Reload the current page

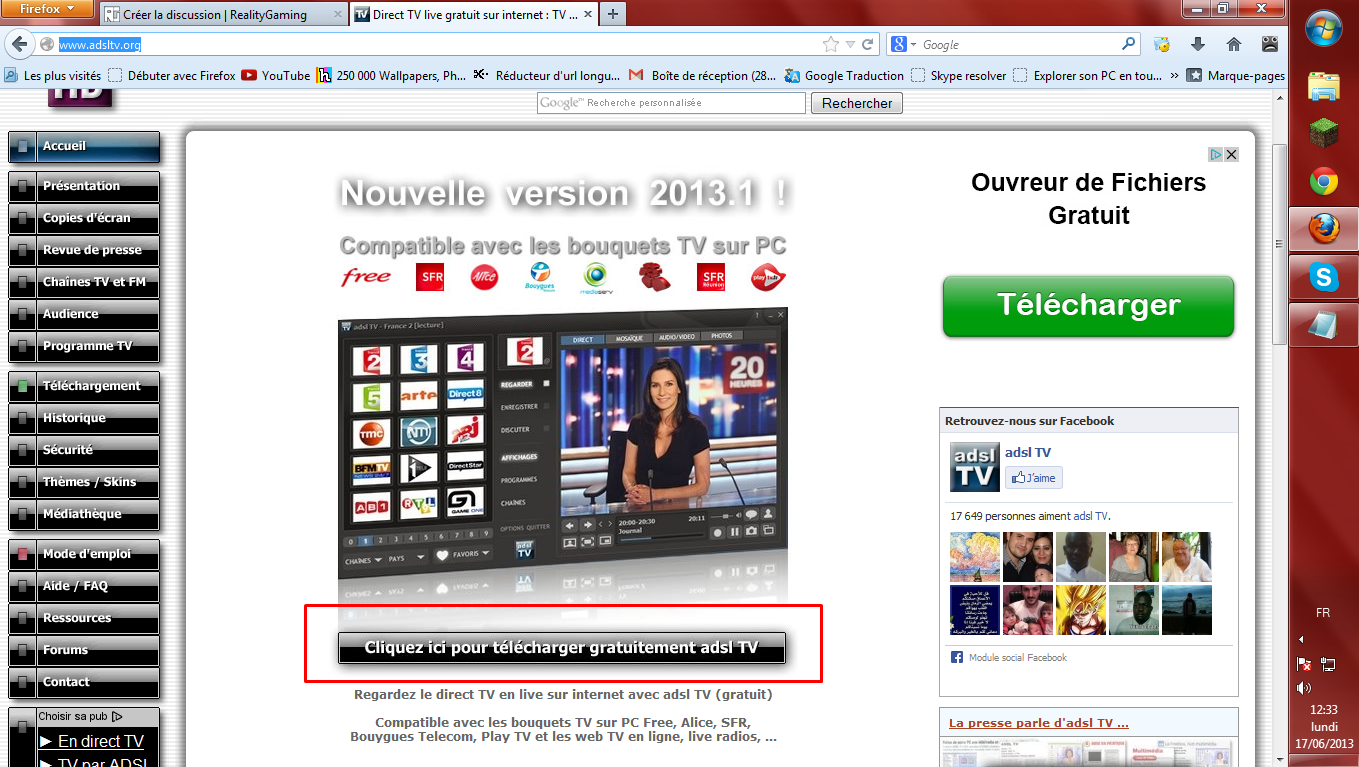tap(868, 45)
